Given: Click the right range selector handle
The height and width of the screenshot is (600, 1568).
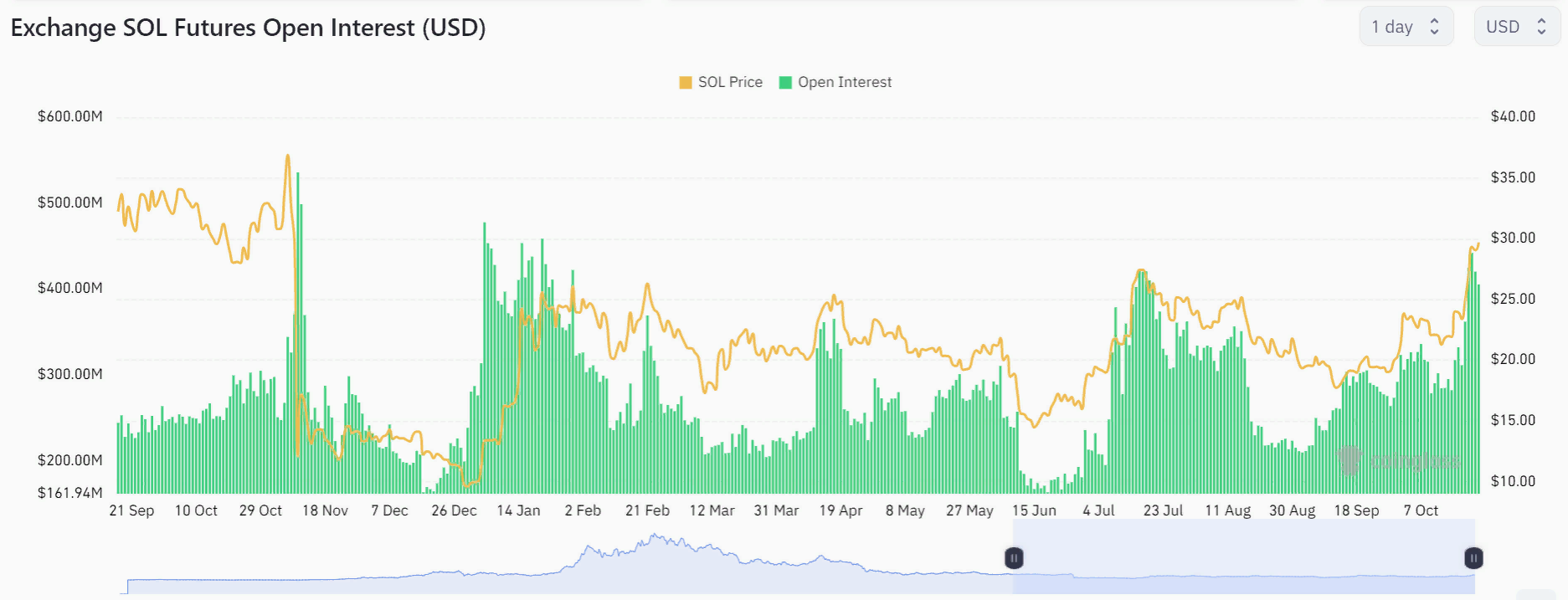Looking at the screenshot, I should click(x=1473, y=558).
